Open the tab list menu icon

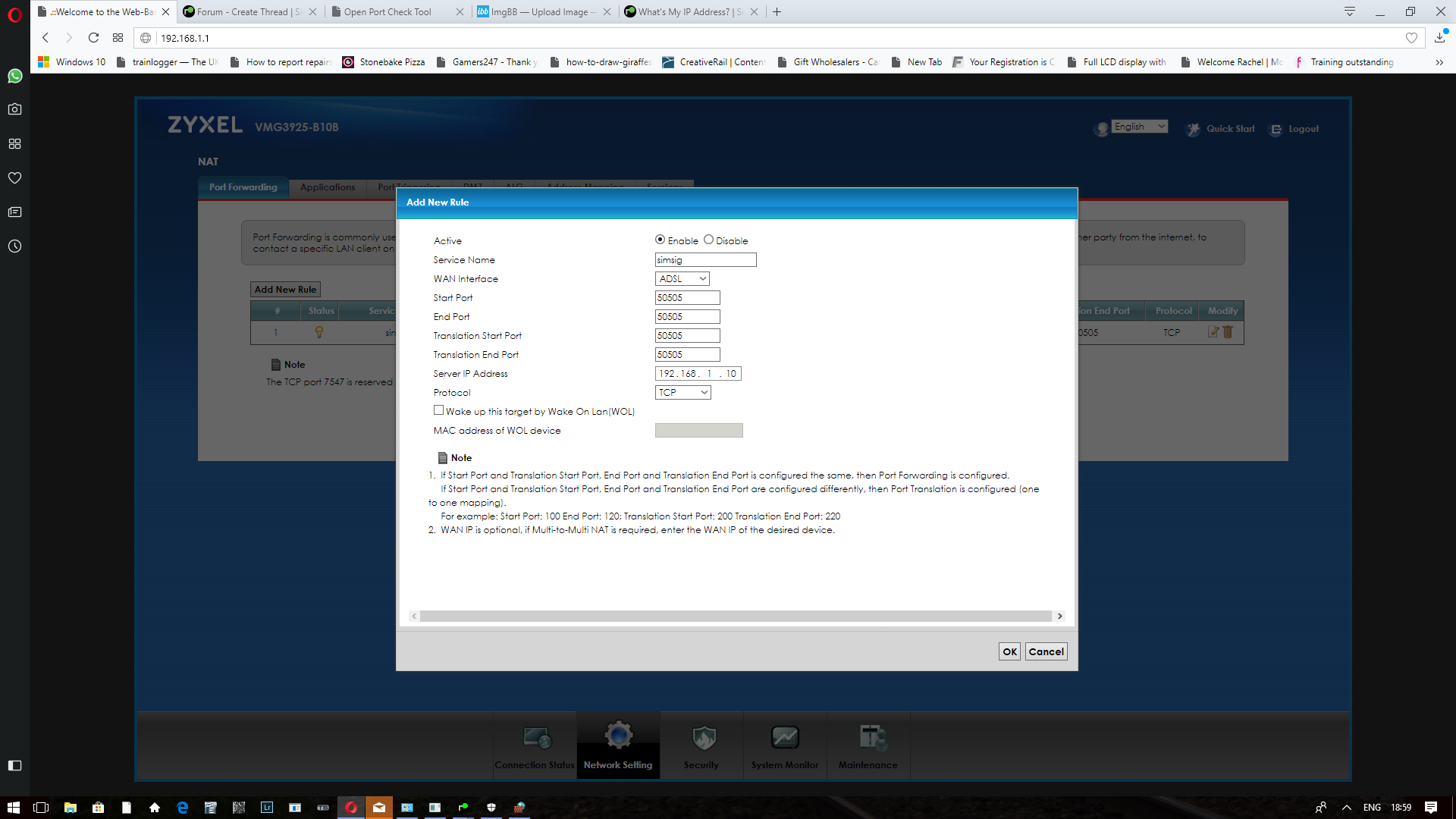coord(1350,11)
